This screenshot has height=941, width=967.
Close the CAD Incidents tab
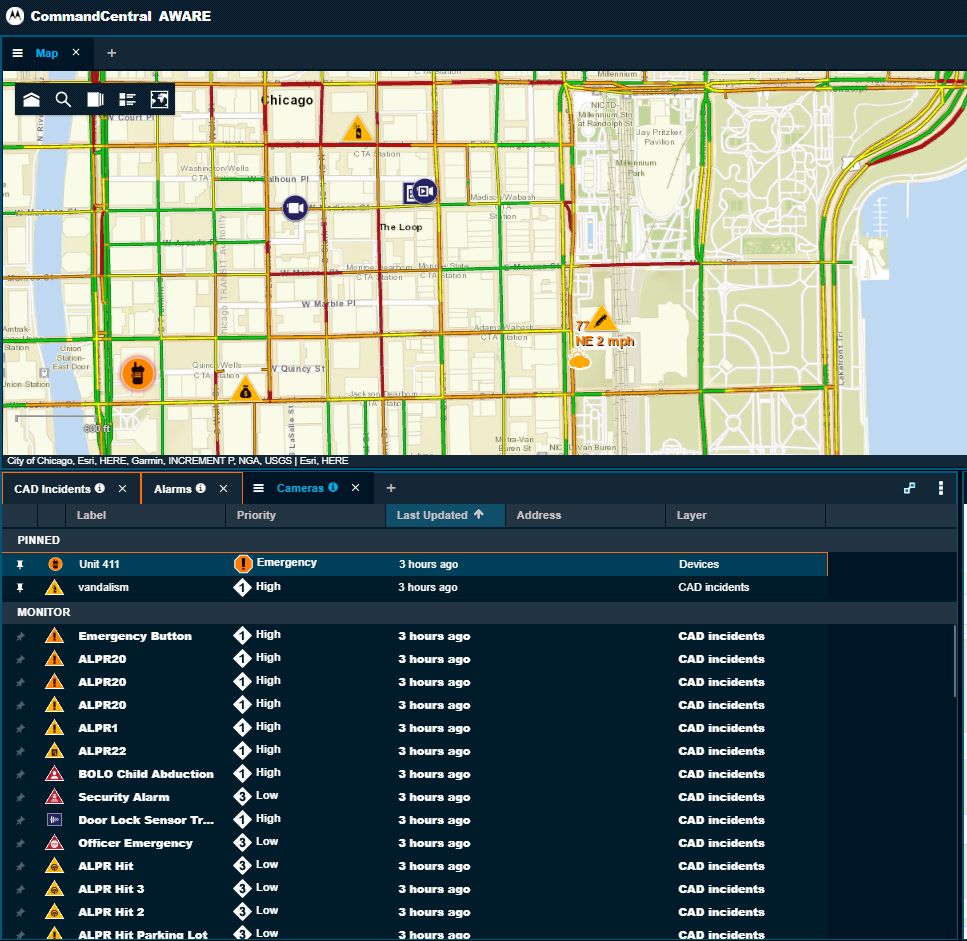tap(122, 488)
